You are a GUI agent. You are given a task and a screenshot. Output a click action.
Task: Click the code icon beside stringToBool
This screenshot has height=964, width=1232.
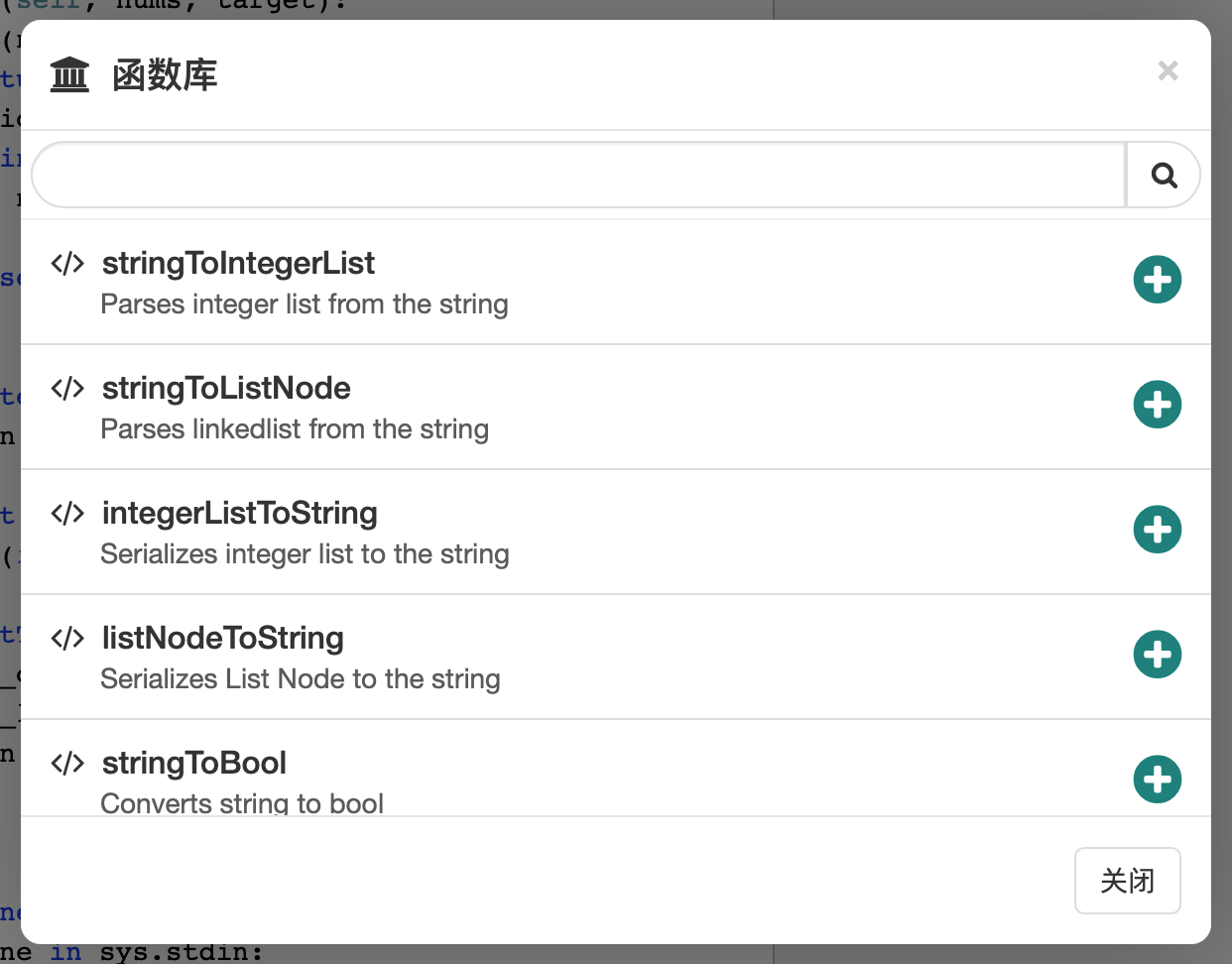click(x=67, y=764)
